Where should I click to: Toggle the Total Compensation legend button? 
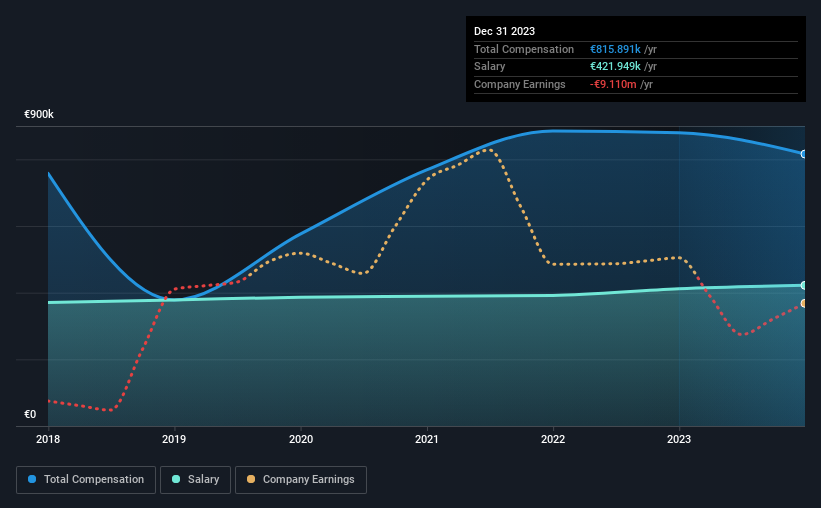(x=86, y=480)
